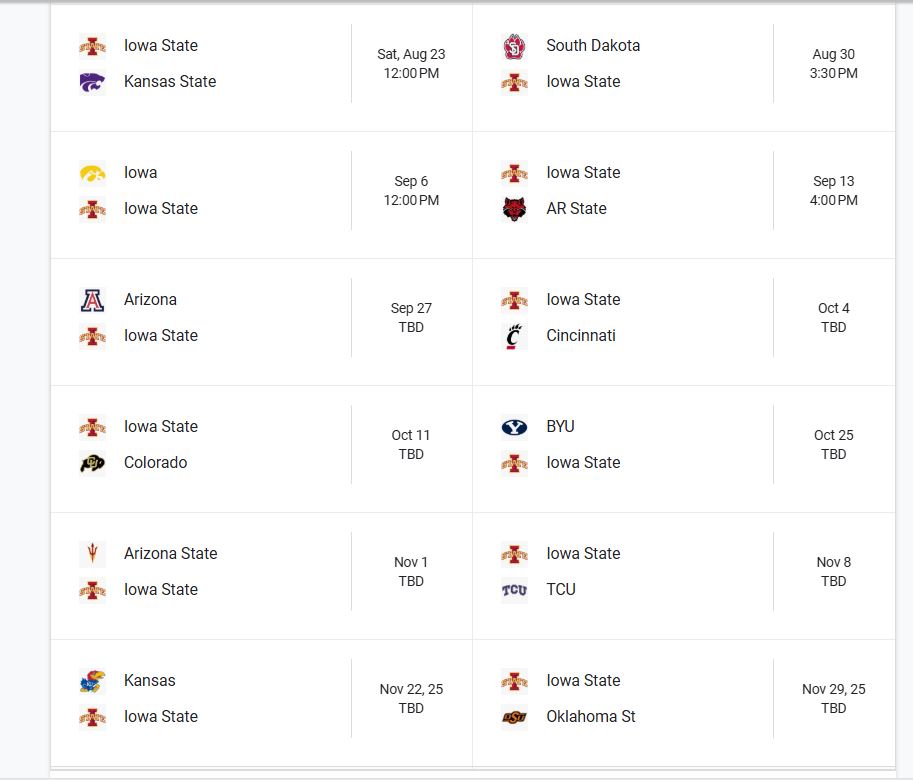This screenshot has height=780, width=913.
Task: Click the Iowa Hawkeyes logo
Action: [92, 173]
